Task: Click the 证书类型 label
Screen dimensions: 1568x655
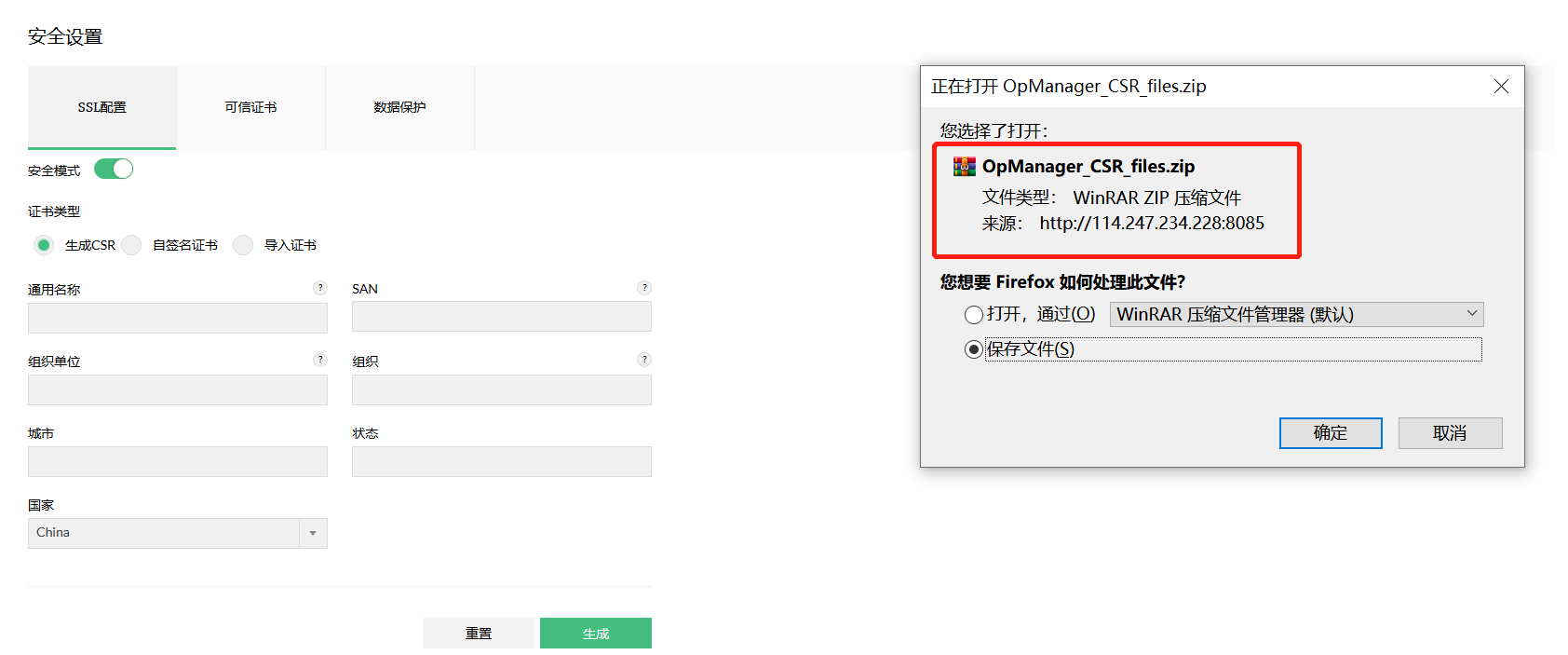Action: tap(54, 212)
